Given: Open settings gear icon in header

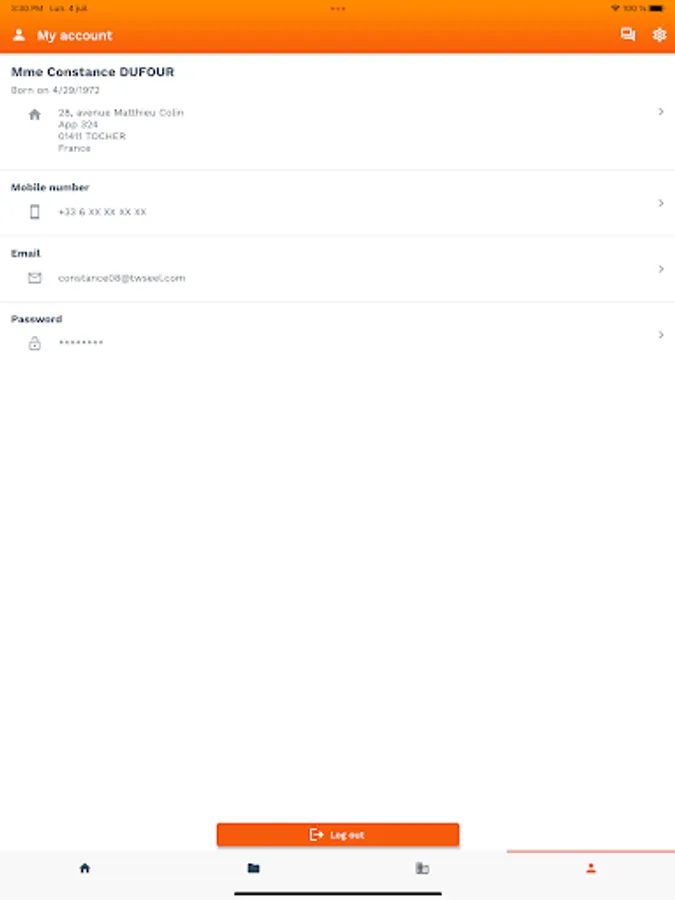Looking at the screenshot, I should tap(659, 35).
